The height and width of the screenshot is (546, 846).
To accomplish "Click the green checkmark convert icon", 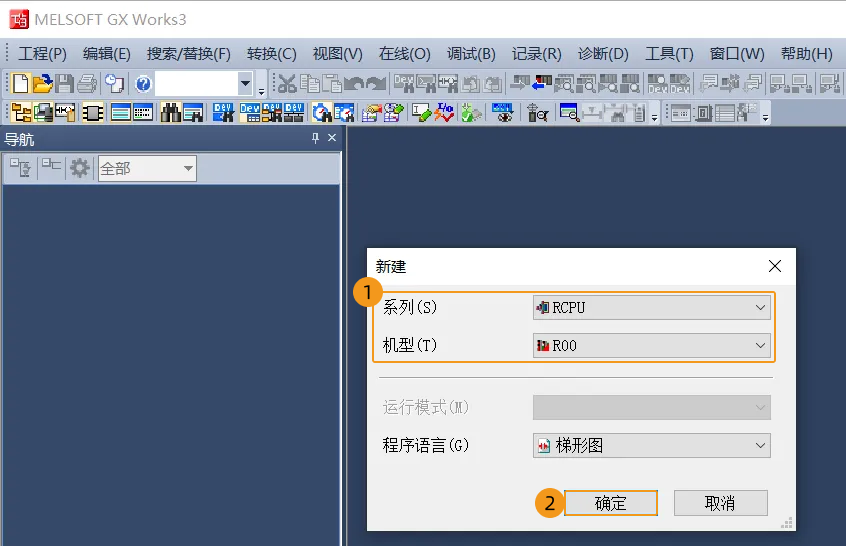I will (471, 113).
